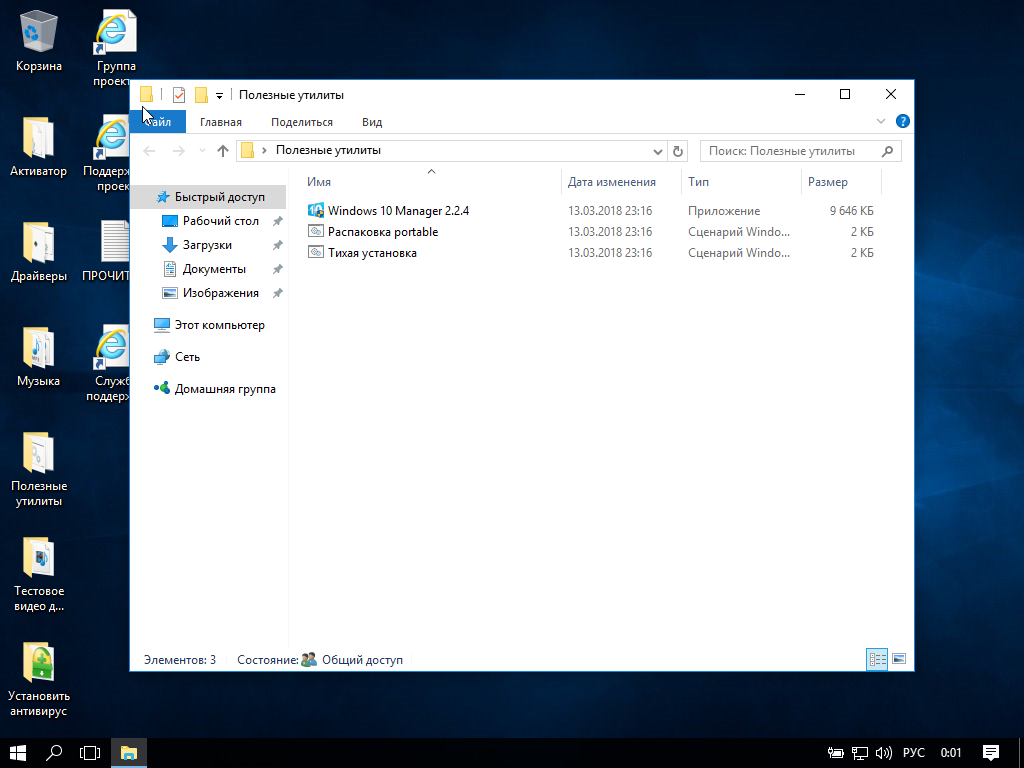1024x768 pixels.
Task: Open Action Center notification icon
Action: coord(990,753)
